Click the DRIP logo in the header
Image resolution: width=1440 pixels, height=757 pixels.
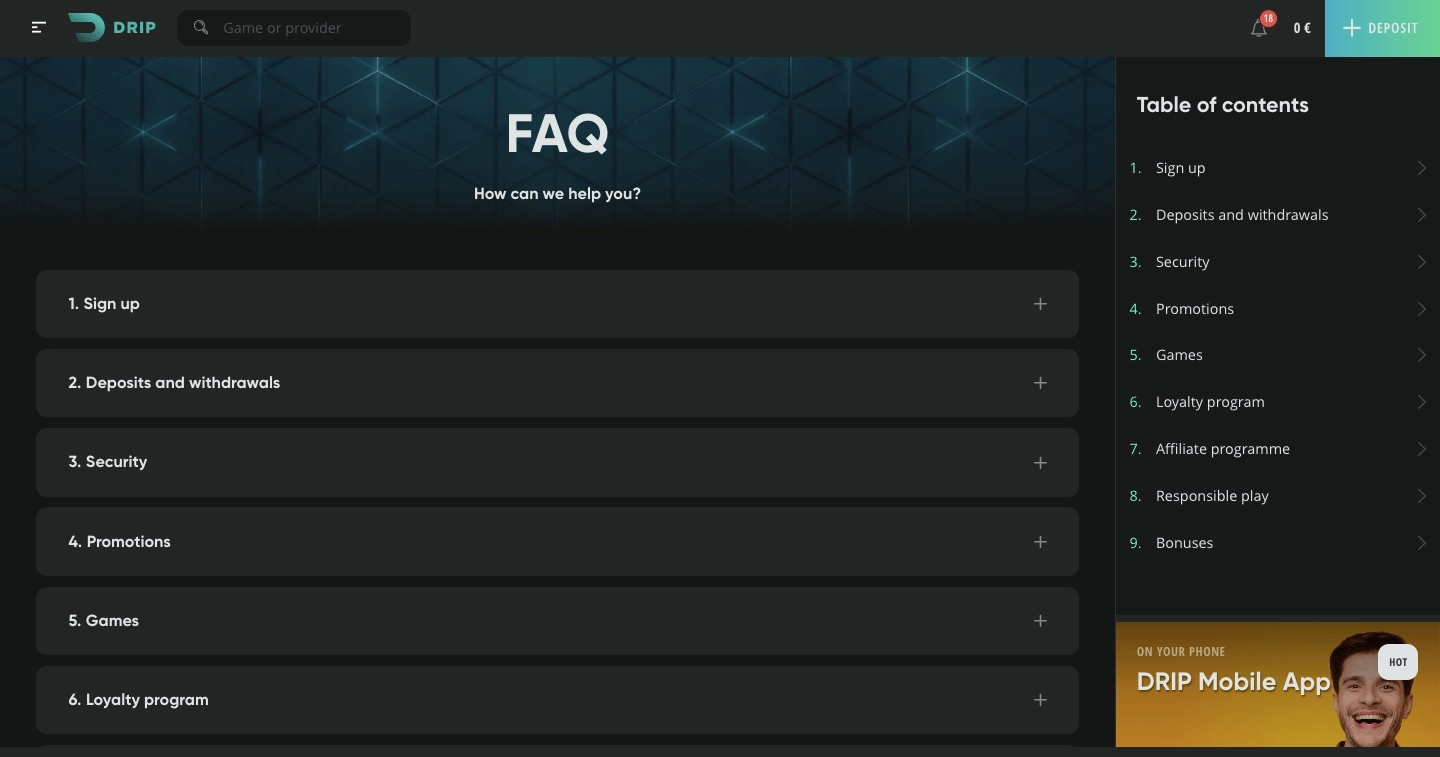click(111, 27)
